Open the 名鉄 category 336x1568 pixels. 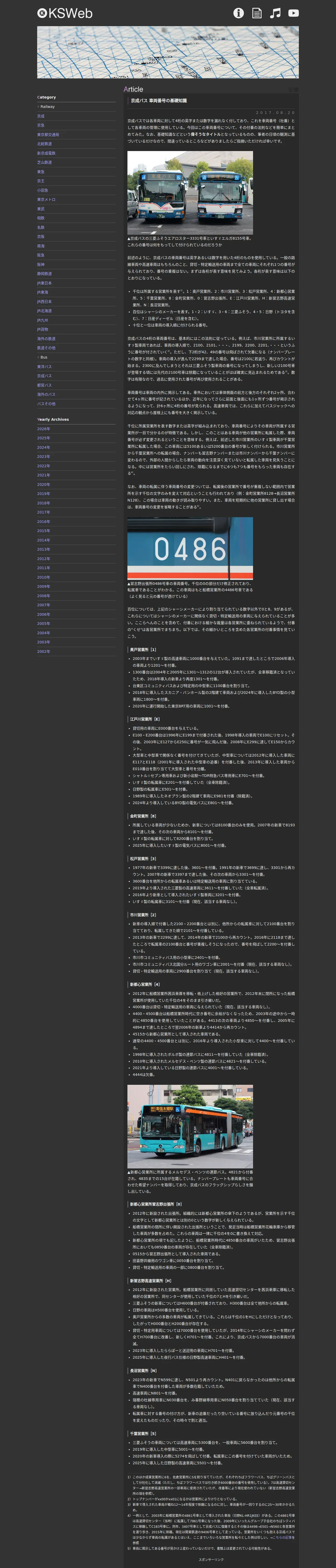point(41,228)
